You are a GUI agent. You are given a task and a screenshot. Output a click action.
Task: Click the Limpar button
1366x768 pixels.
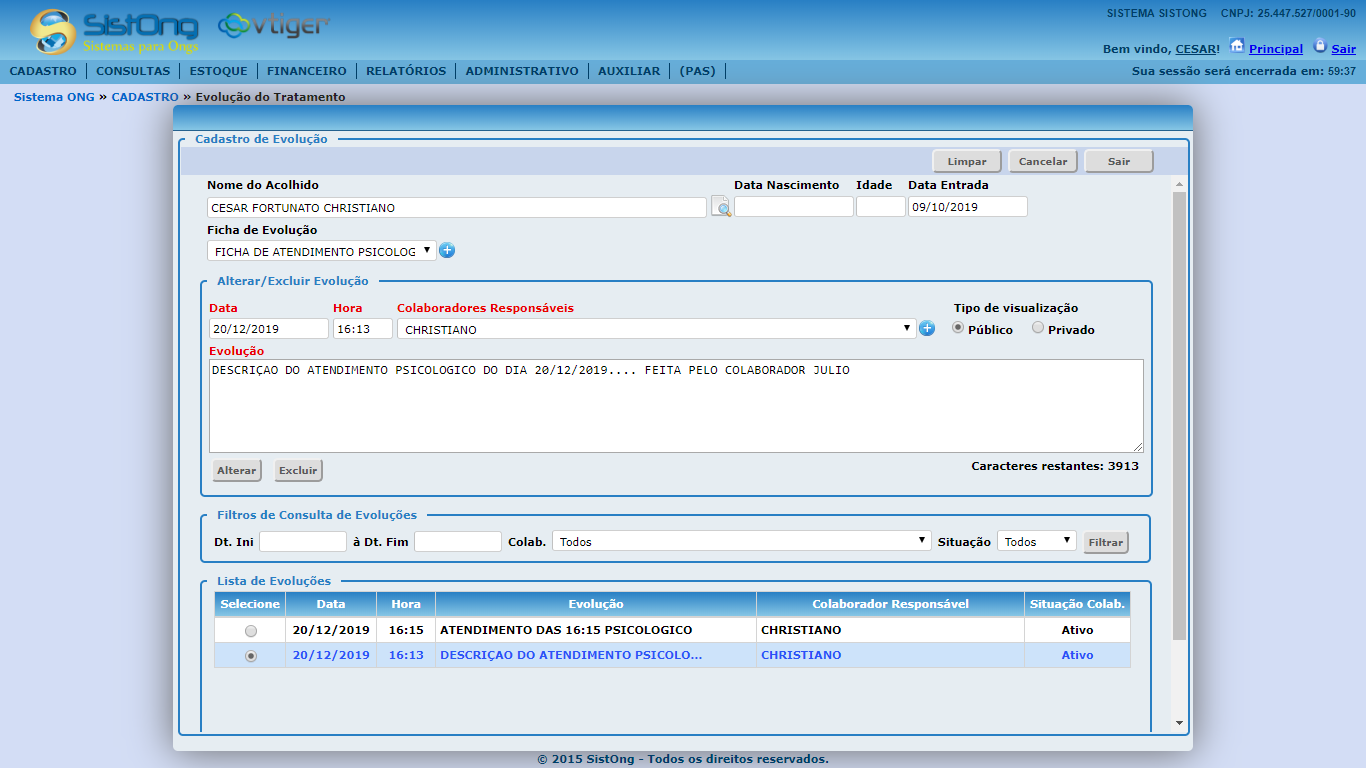967,161
